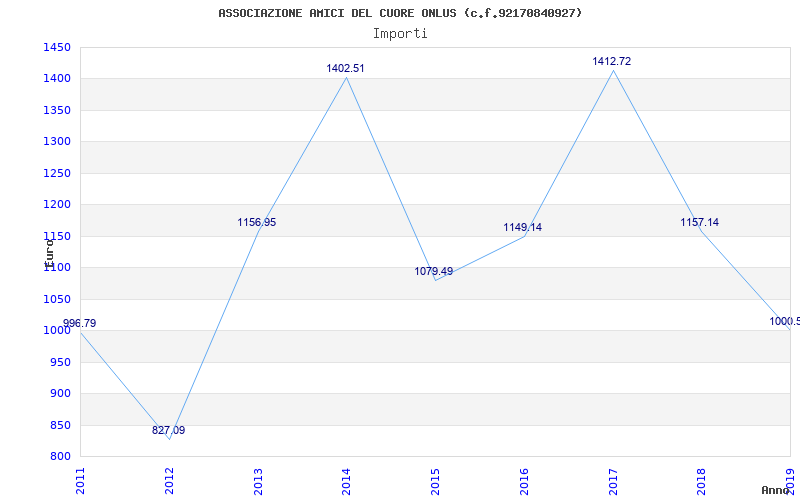Click the 996.79 value label
Screen dimensions: 800x500
click(x=79, y=323)
